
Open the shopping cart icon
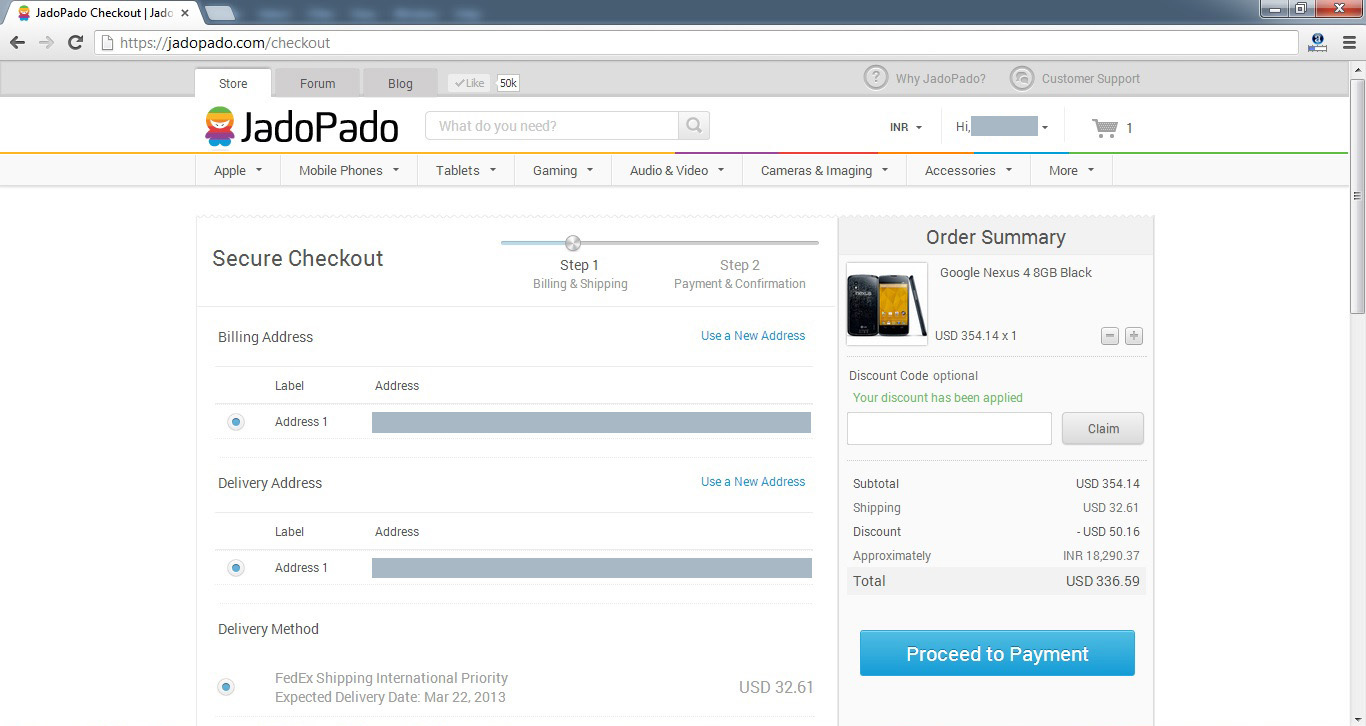pos(1105,128)
